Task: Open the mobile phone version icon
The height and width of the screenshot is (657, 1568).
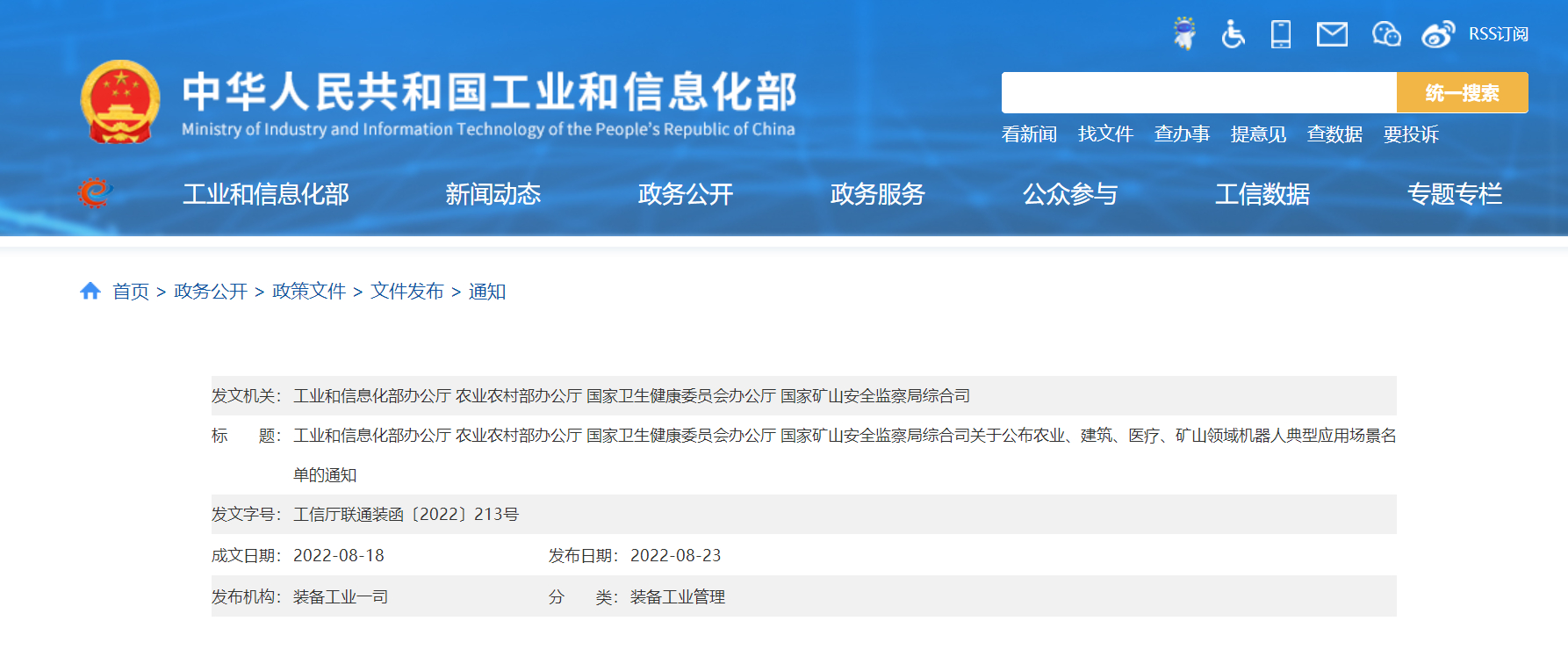Action: tap(1281, 33)
